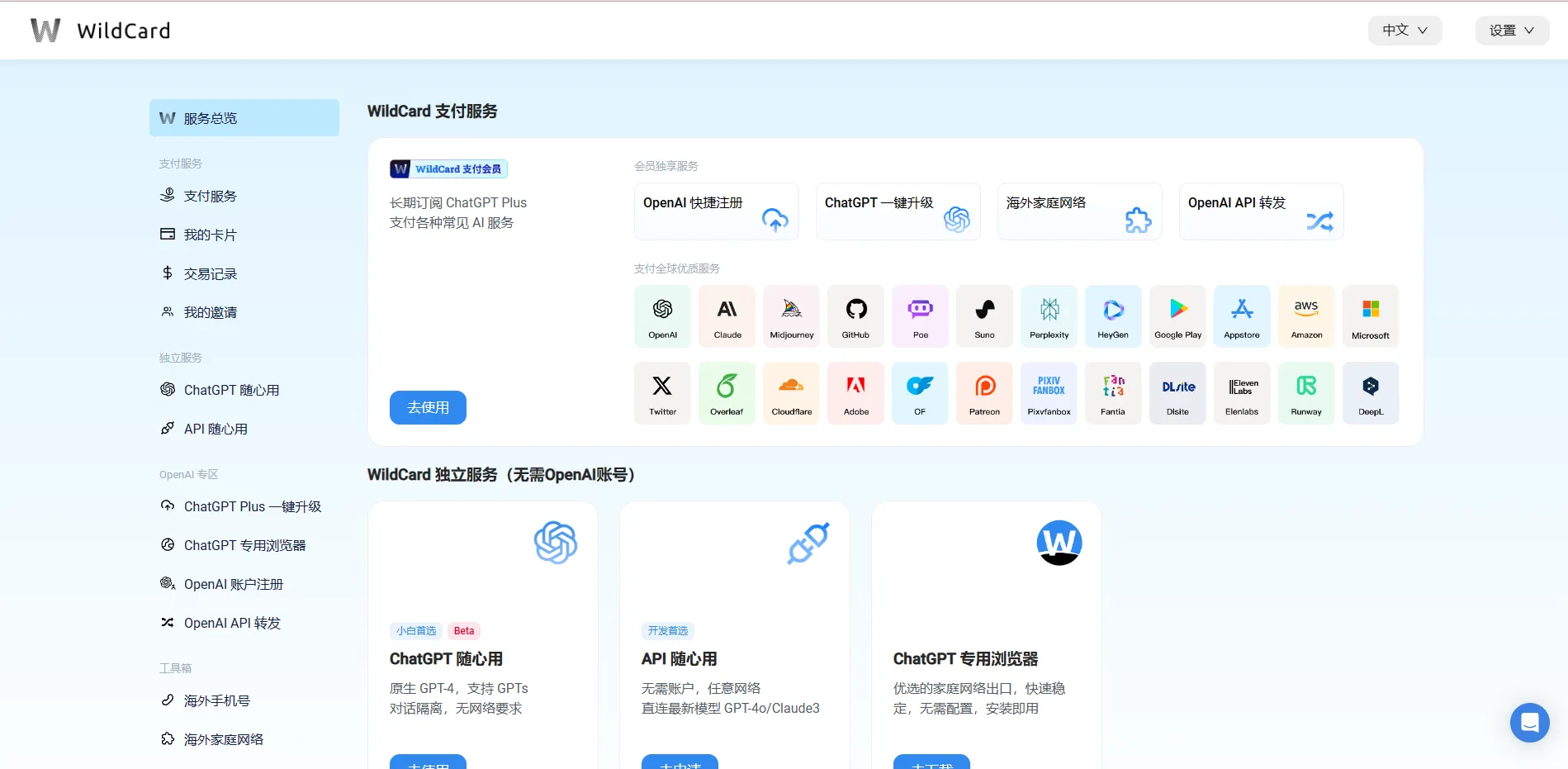The image size is (1568, 769).
Task: Select the Poe service icon
Action: [x=920, y=316]
